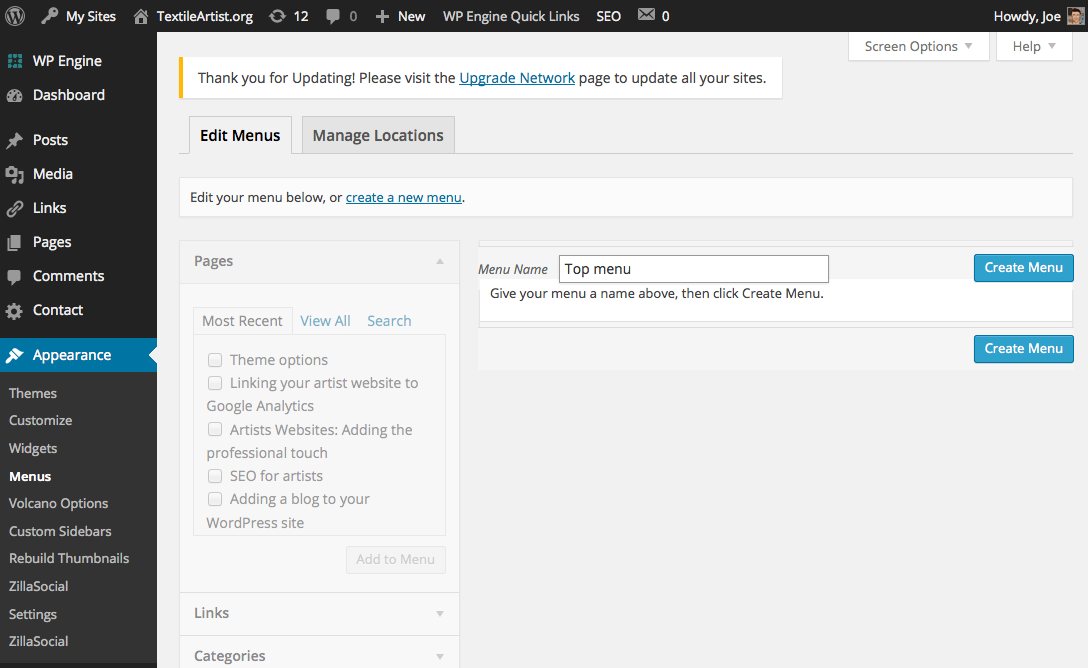Click the create a new menu link
This screenshot has width=1088, height=668.
point(404,198)
